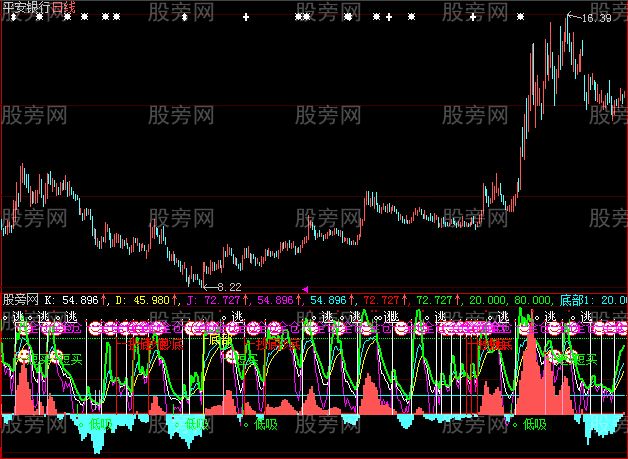
Task: Click the magenta triangle arrow below chart
Action: click(304, 288)
